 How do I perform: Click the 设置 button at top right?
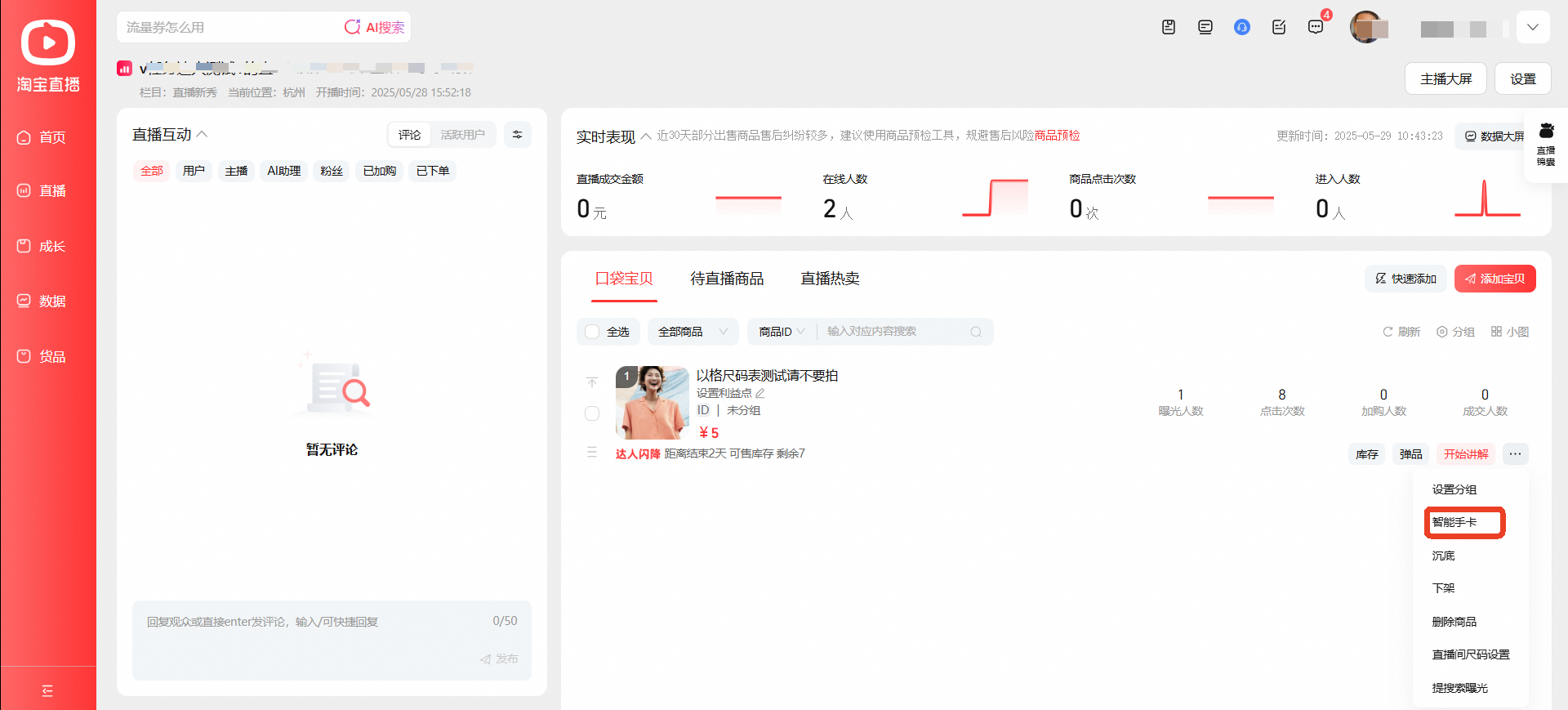(1523, 78)
